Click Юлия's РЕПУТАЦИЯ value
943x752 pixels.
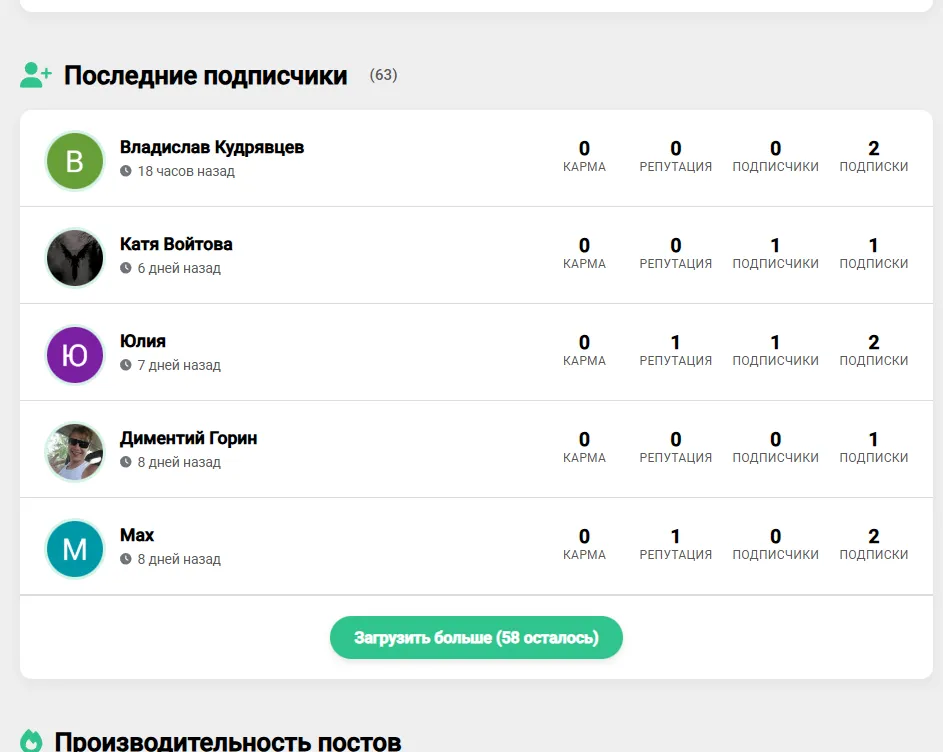(675, 342)
